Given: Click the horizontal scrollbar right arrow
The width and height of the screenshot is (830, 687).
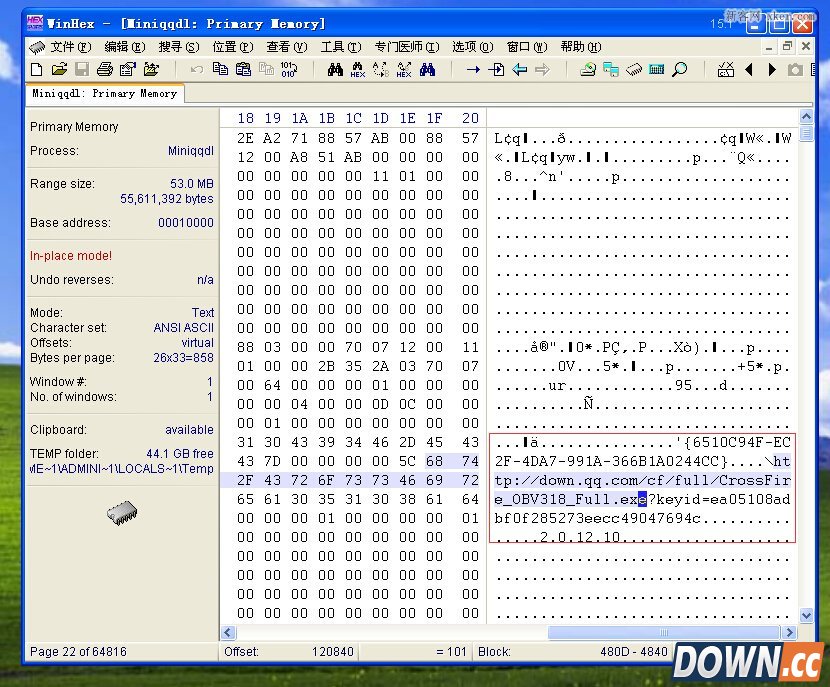Looking at the screenshot, I should pyautogui.click(x=789, y=633).
